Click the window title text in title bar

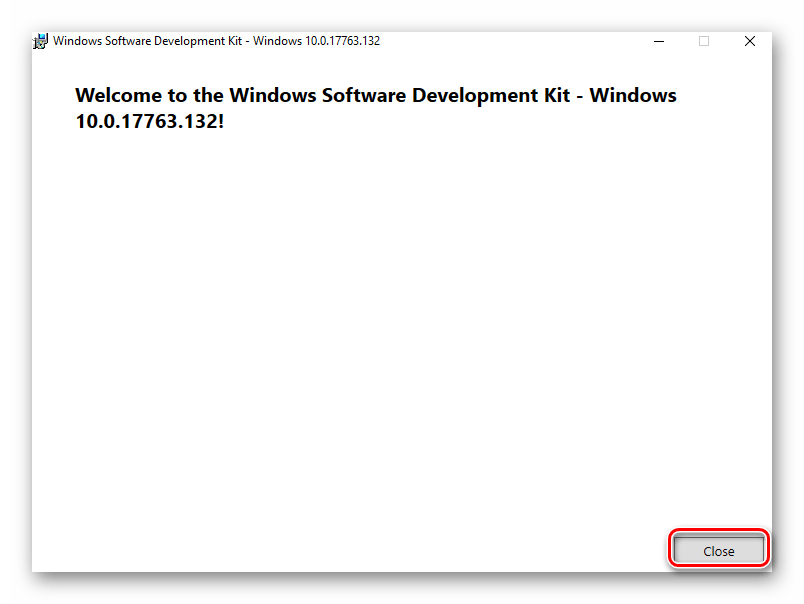coord(215,42)
